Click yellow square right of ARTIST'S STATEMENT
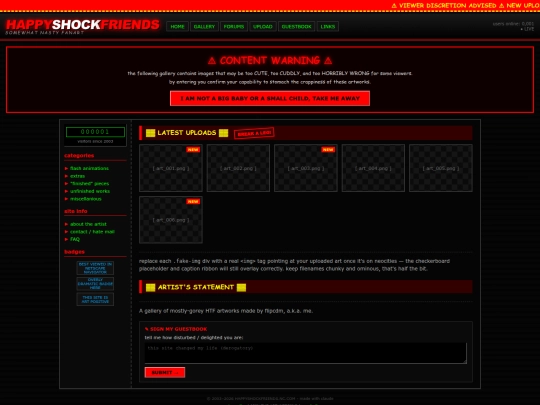The height and width of the screenshot is (405, 540). coord(241,288)
